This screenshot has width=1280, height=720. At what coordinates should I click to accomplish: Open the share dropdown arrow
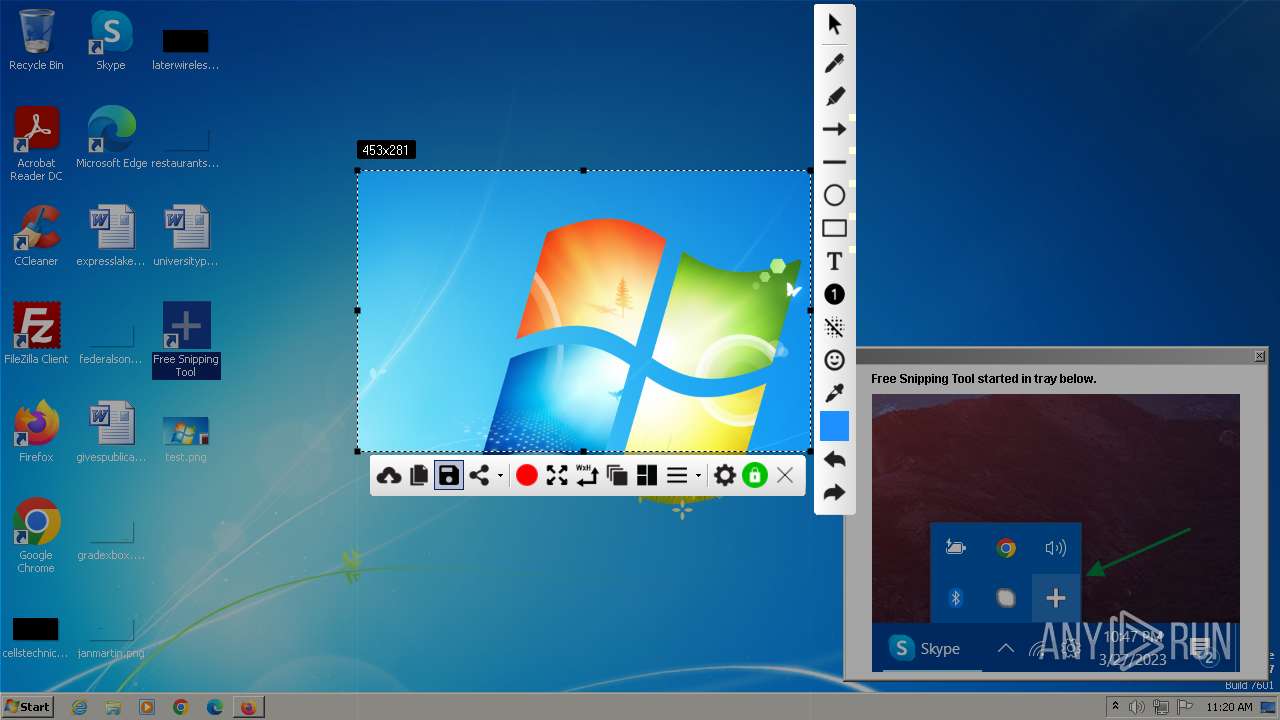pos(500,477)
